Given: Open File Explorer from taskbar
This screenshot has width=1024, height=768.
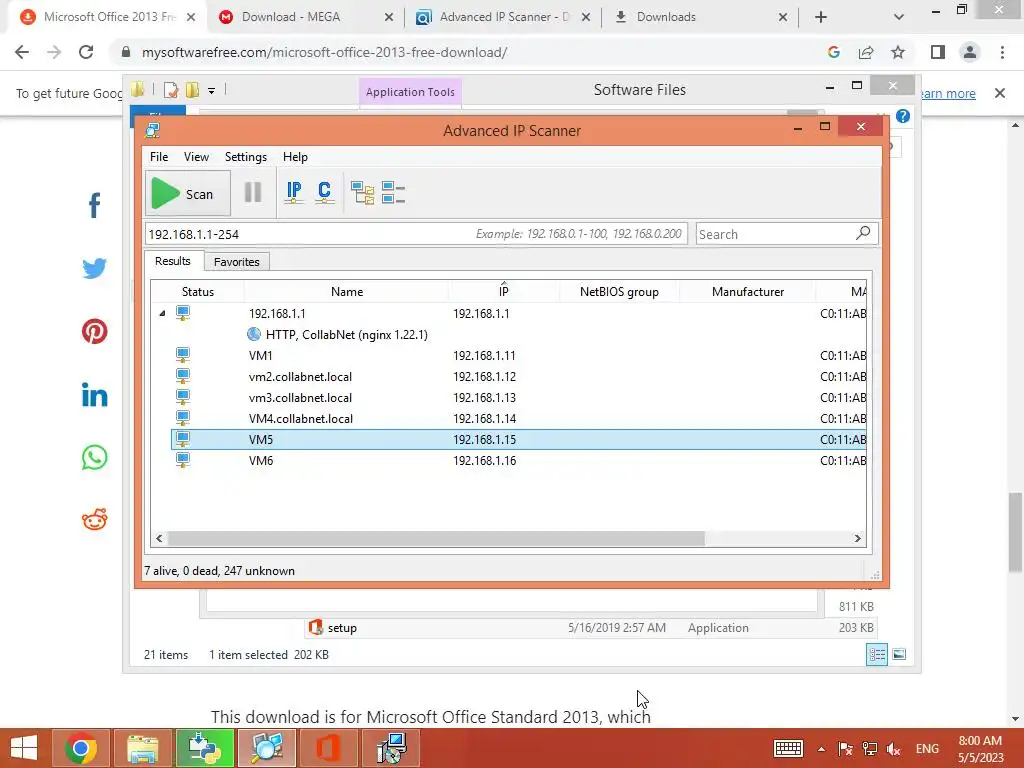Looking at the screenshot, I should tap(143, 748).
